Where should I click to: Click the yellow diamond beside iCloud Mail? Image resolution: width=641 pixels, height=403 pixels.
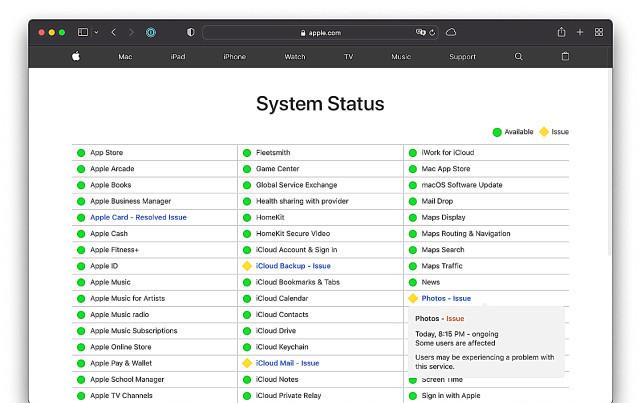coord(247,363)
